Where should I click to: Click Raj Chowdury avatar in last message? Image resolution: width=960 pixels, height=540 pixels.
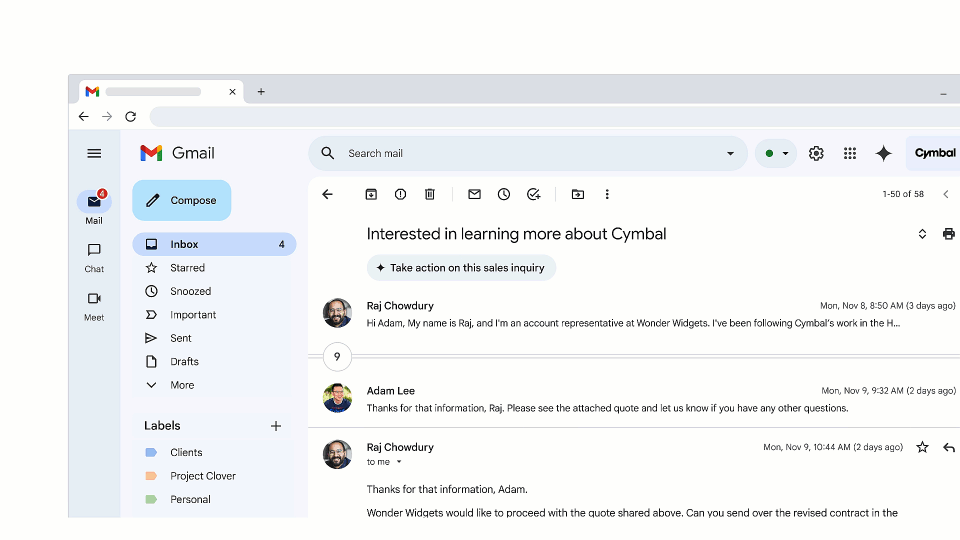point(337,454)
